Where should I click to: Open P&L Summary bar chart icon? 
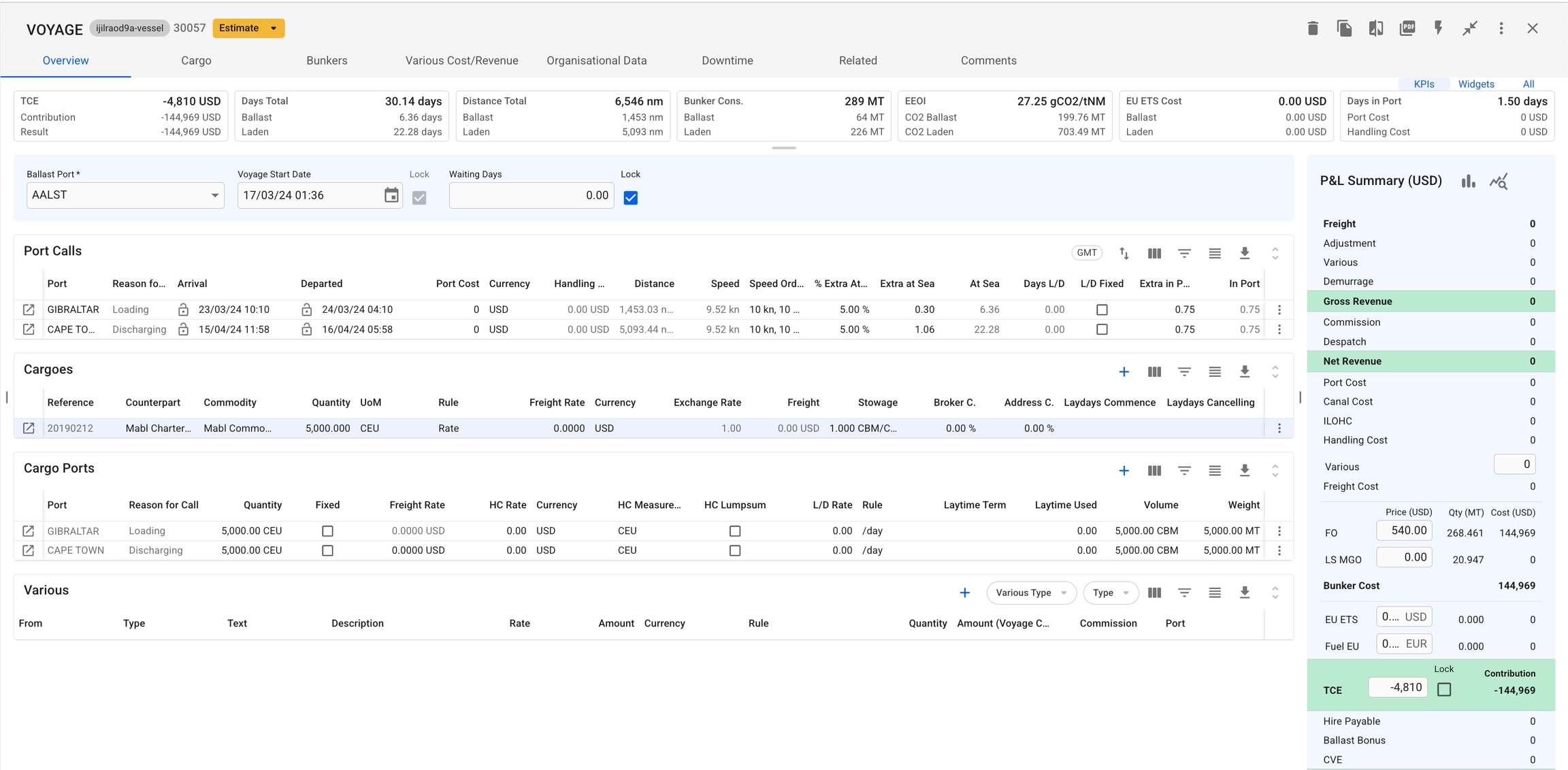click(1468, 181)
